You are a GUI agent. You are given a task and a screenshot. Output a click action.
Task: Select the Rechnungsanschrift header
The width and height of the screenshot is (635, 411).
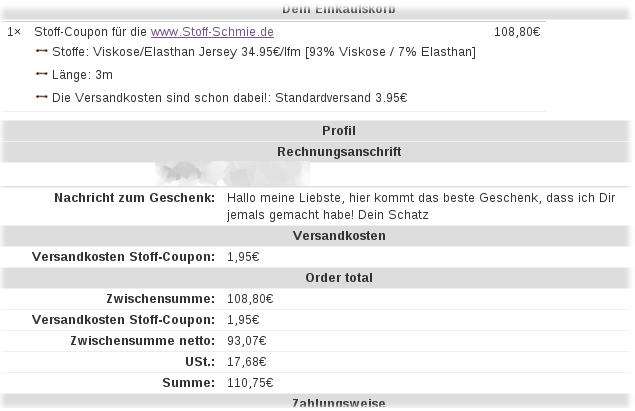(339, 152)
